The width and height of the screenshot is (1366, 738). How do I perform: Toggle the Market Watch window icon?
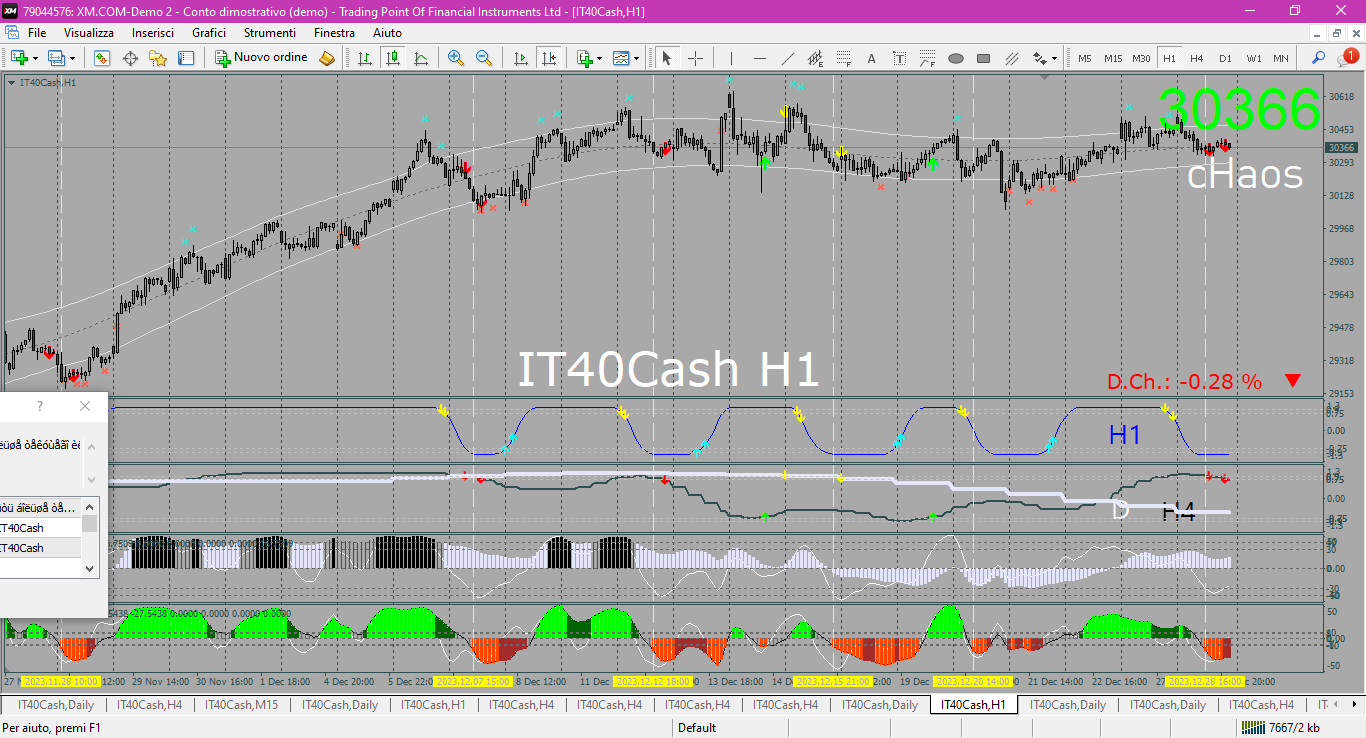[x=102, y=58]
